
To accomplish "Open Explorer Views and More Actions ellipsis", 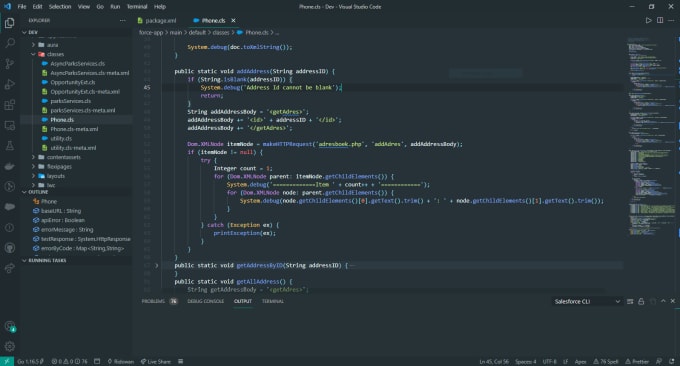I will click(x=123, y=20).
